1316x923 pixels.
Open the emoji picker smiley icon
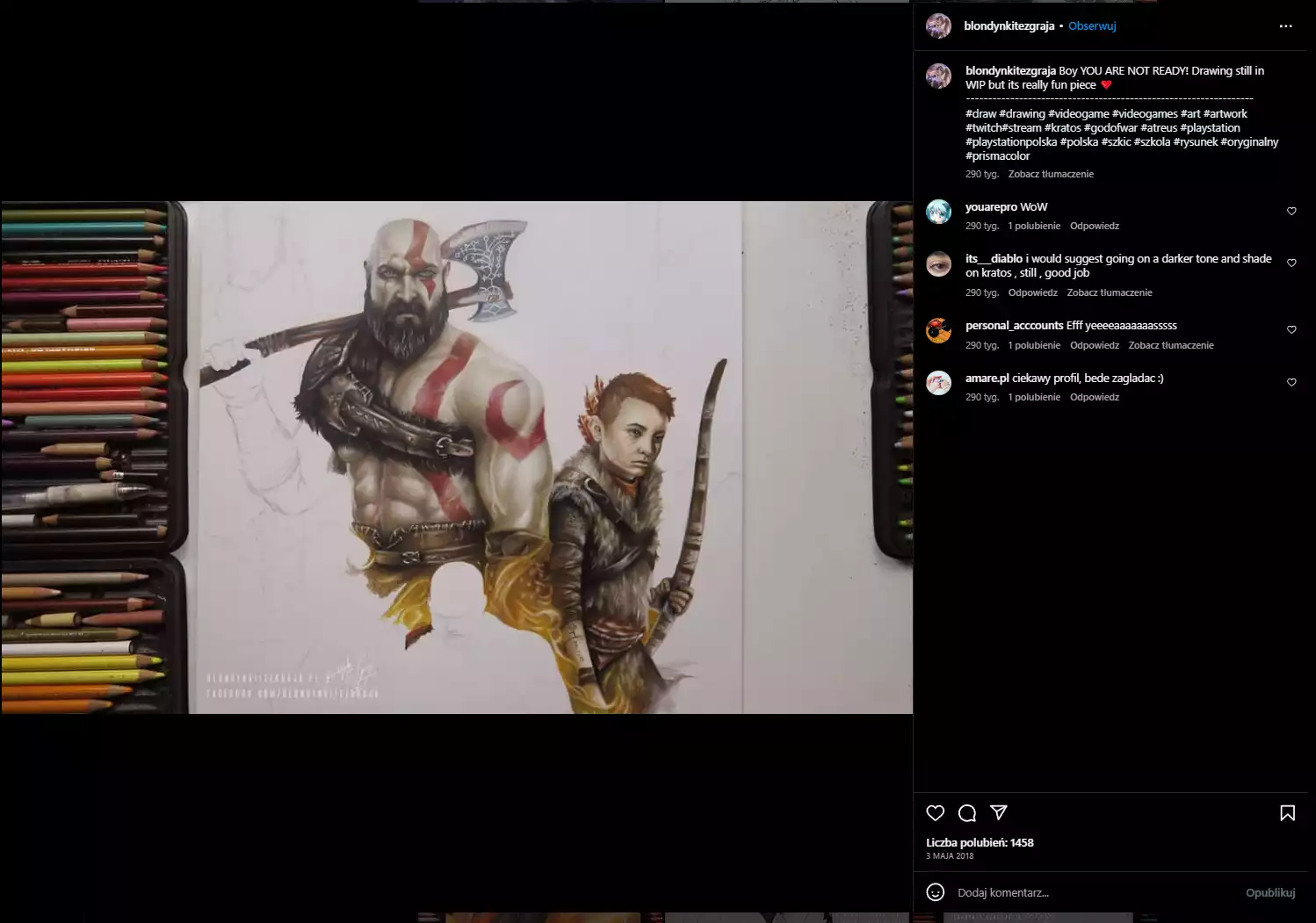point(936,892)
